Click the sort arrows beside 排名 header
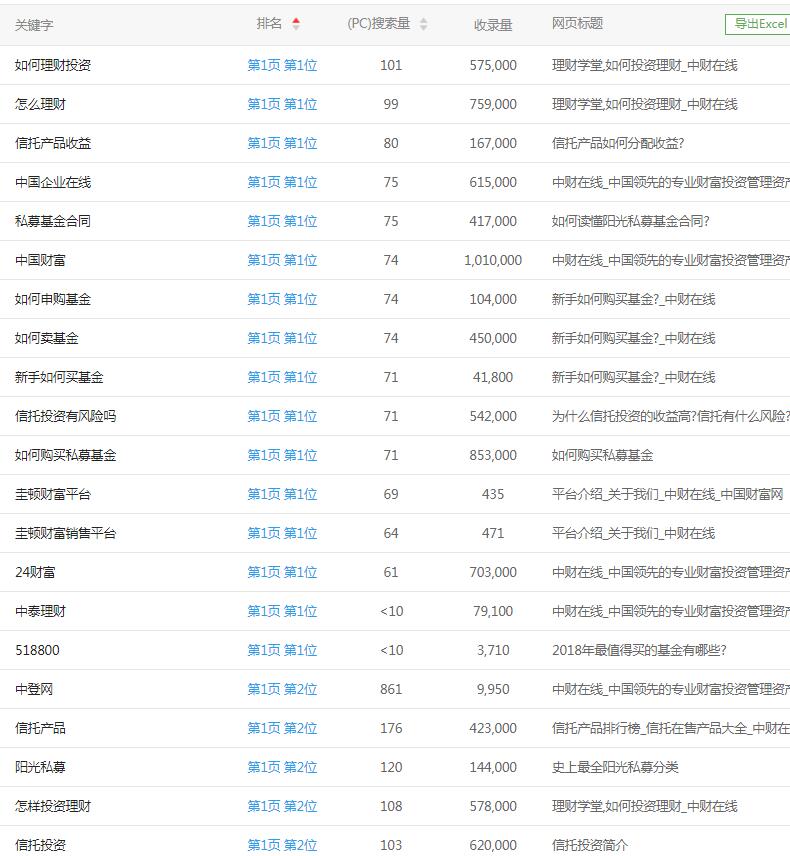This screenshot has width=790, height=856. [296, 24]
